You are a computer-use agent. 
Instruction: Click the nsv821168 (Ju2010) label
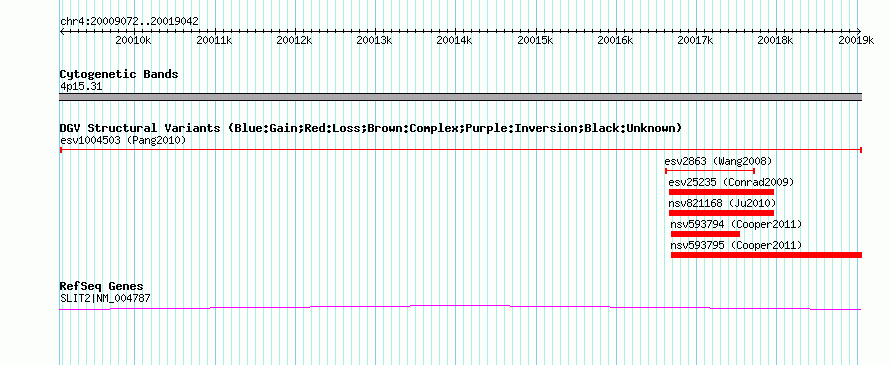[x=722, y=203]
